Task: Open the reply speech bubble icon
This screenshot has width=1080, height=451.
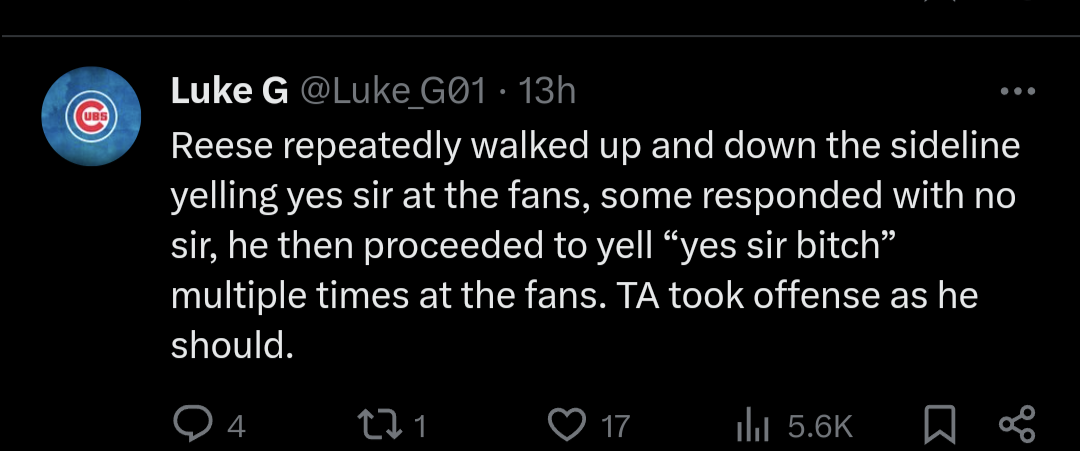Action: [191, 425]
